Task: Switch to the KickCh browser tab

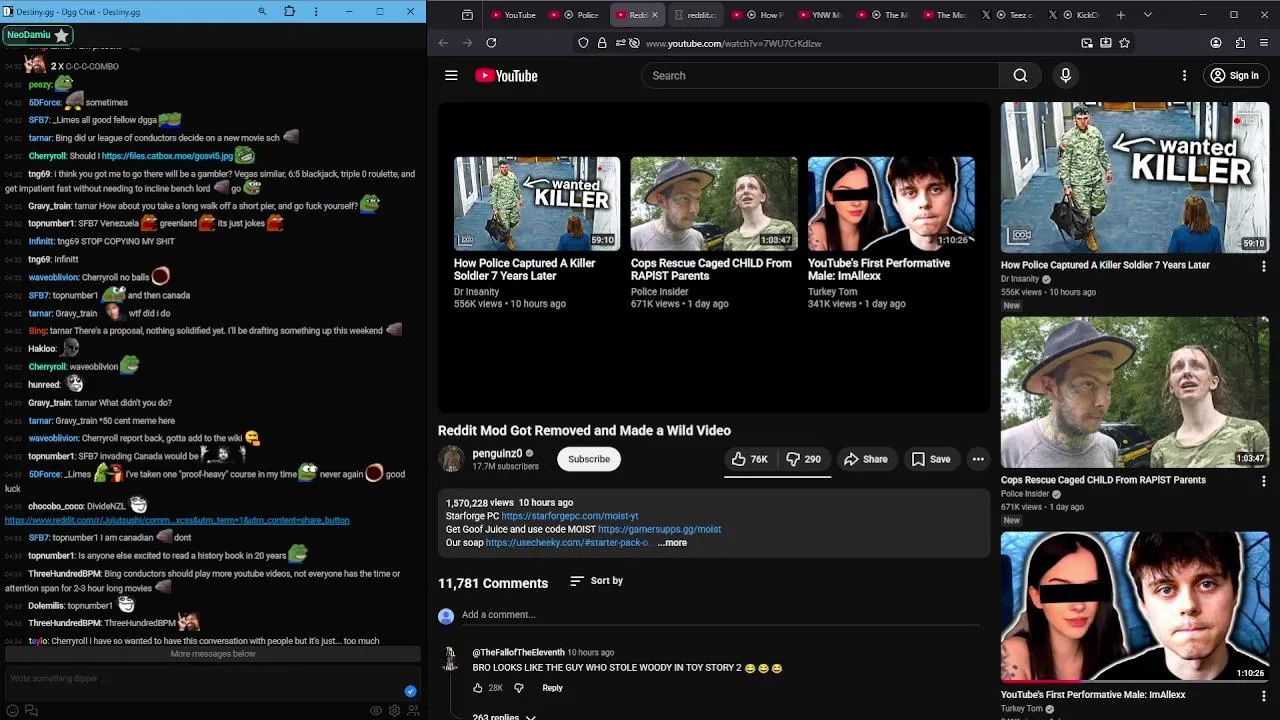Action: tap(1076, 15)
